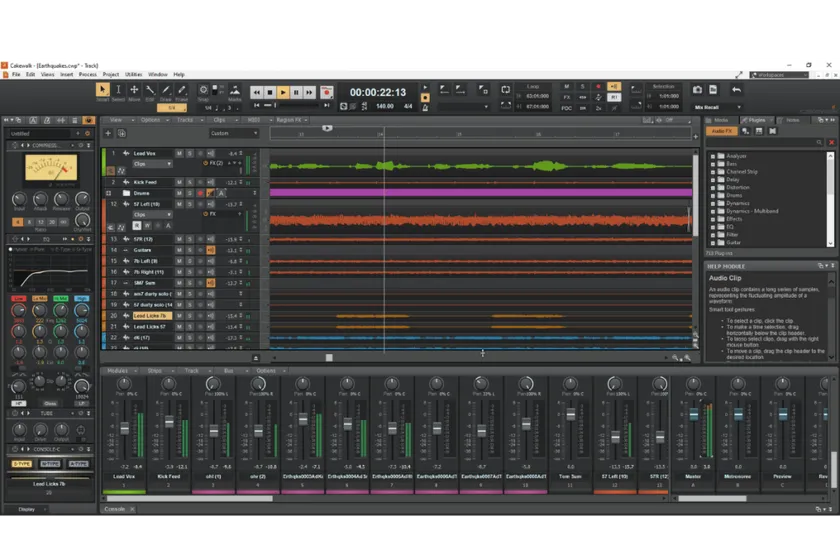Viewport: 840px width, 560px height.
Task: Take a screenshot with camera icon
Action: click(697, 90)
